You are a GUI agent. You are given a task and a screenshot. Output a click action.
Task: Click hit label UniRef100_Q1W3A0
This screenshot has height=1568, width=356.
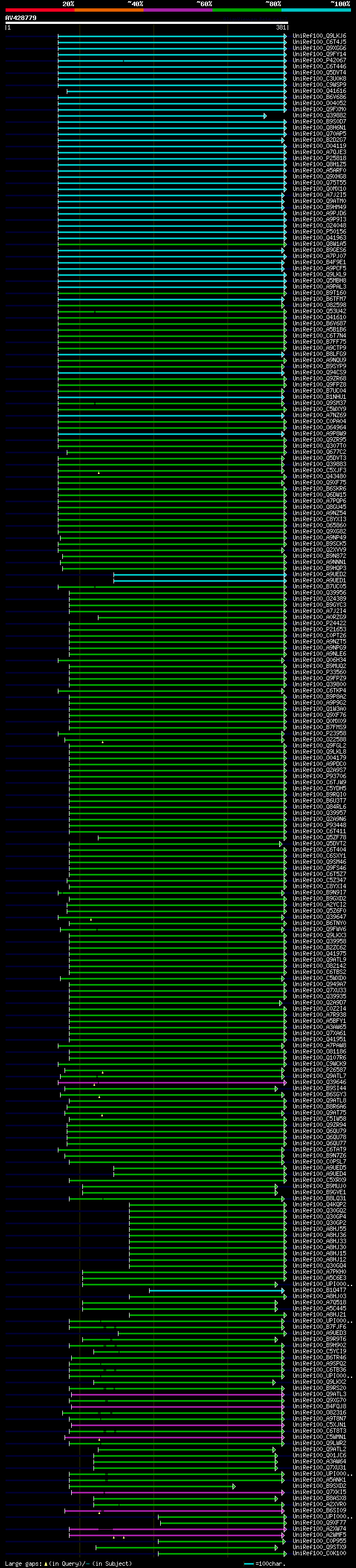click(x=319, y=709)
